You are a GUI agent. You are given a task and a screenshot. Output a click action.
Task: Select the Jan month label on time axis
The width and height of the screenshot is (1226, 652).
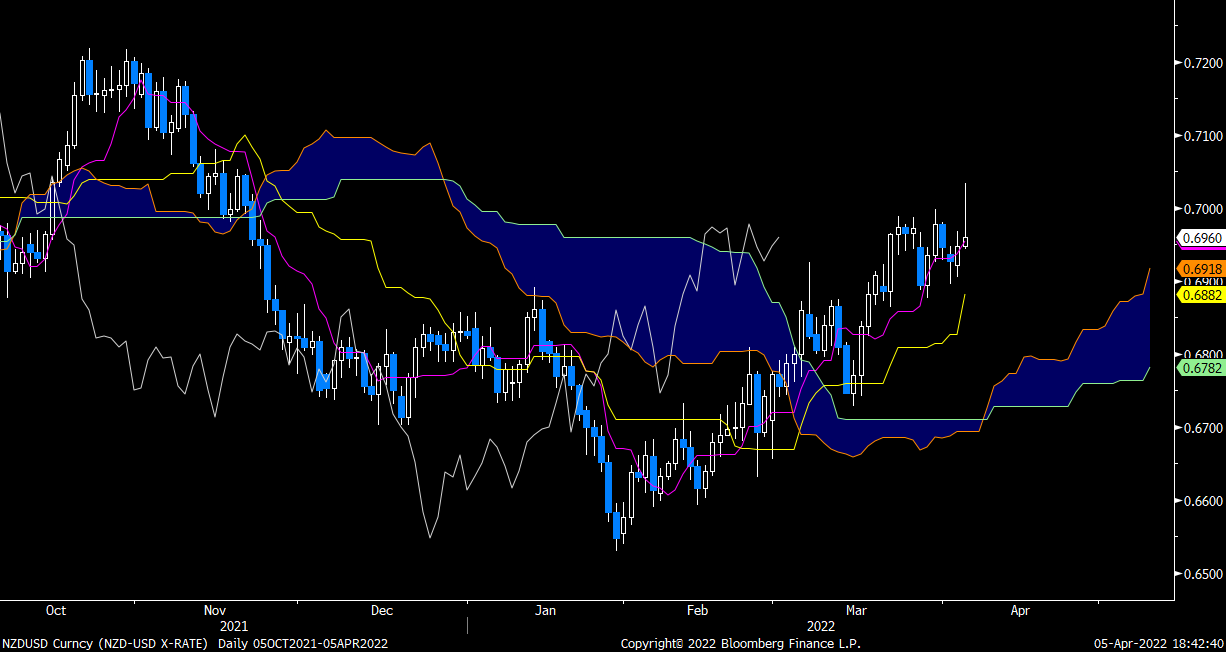click(545, 610)
